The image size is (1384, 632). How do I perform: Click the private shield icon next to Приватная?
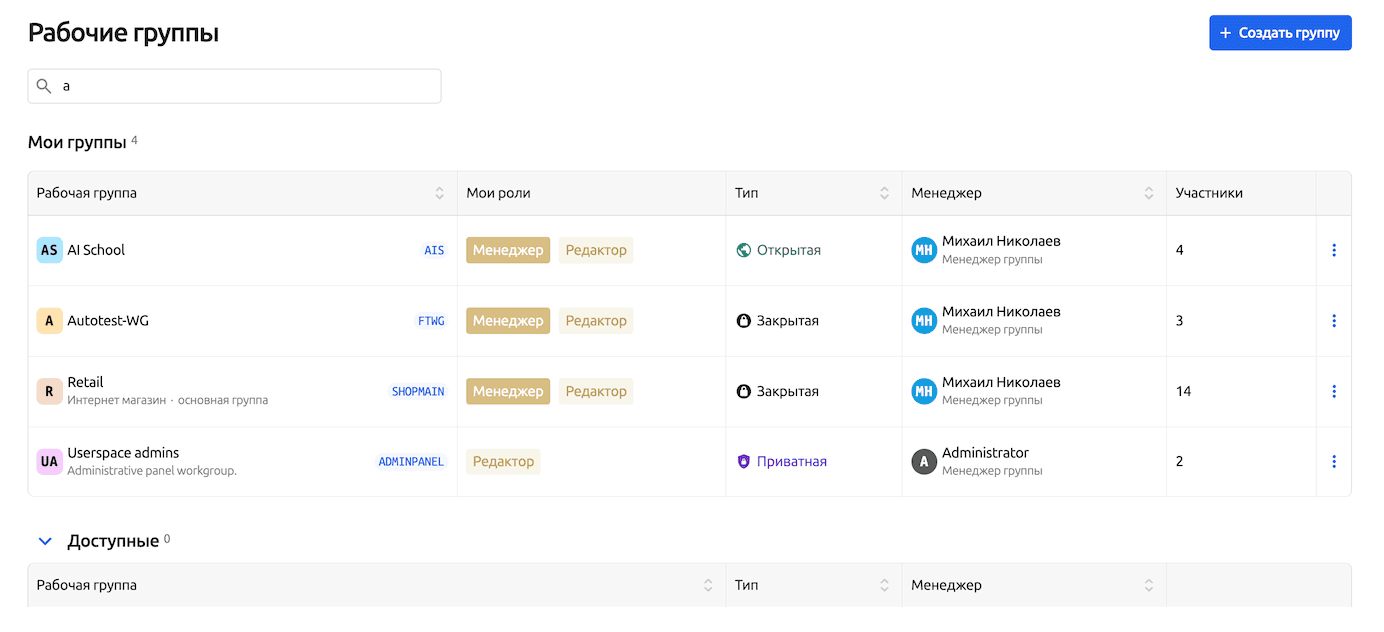(x=743, y=461)
